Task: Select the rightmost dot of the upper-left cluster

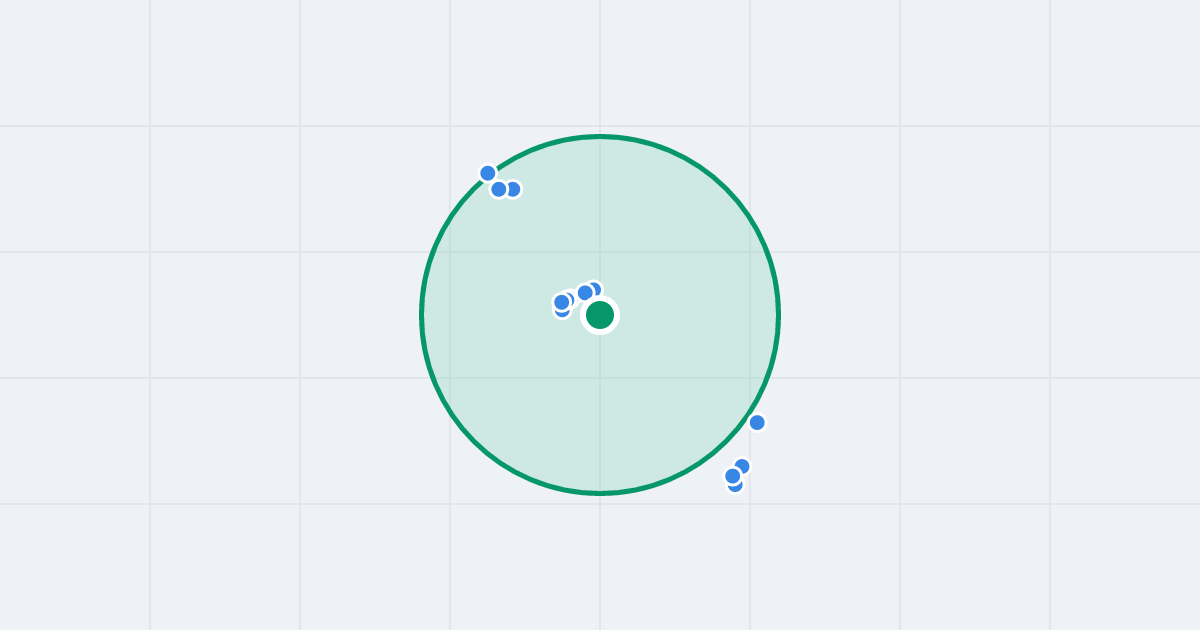Action: (514, 189)
